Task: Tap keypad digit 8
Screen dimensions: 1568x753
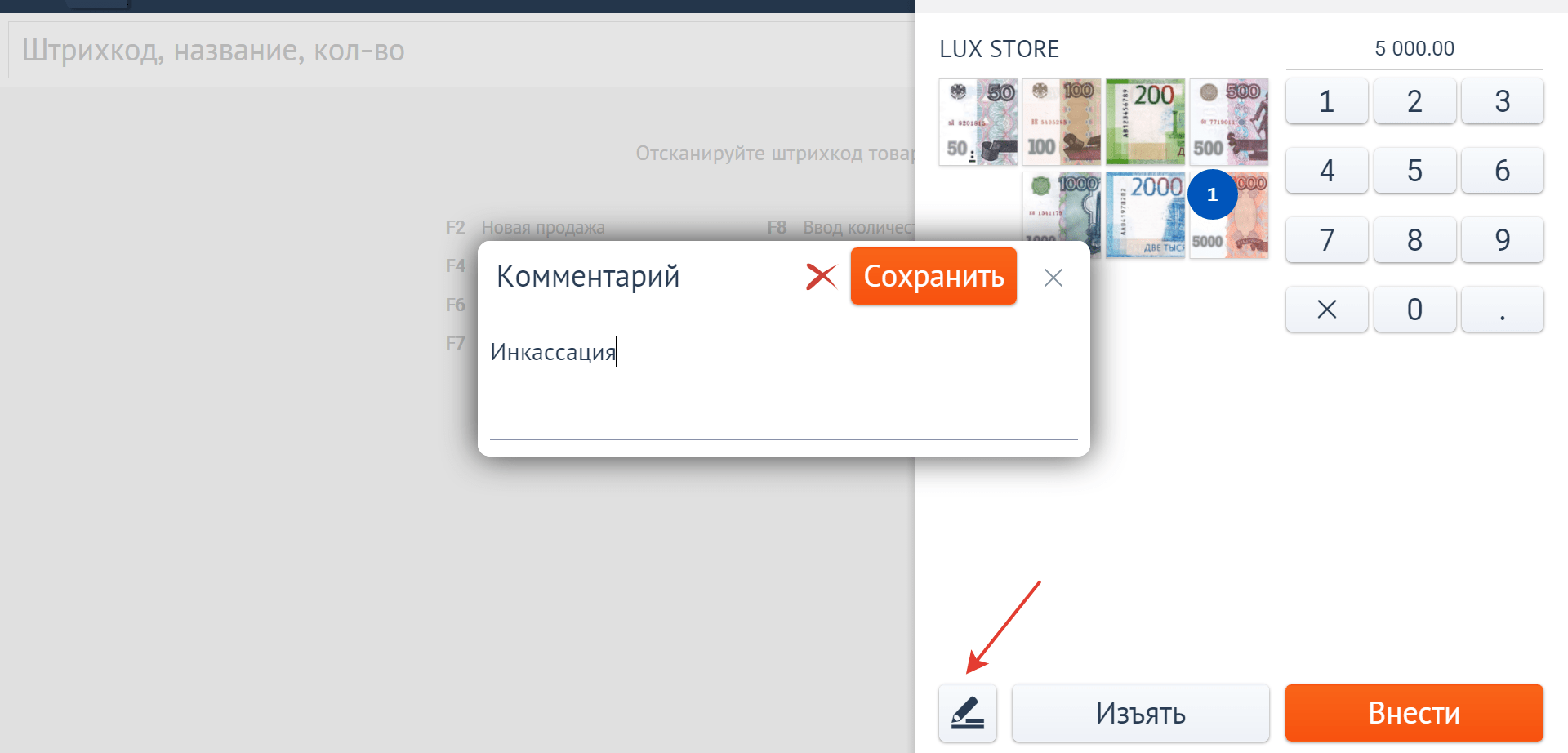Action: [1414, 240]
